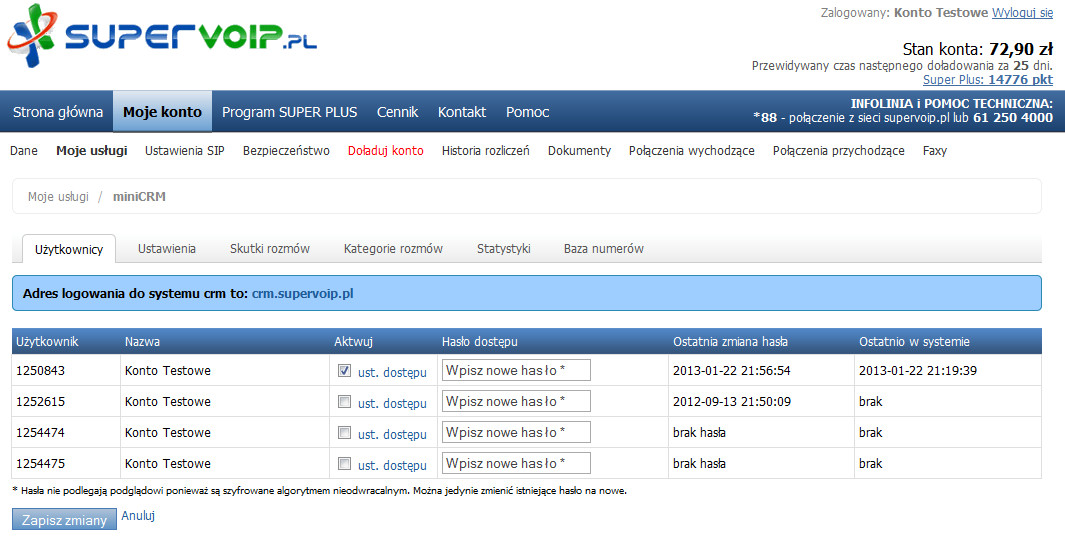The width and height of the screenshot is (1065, 543).
Task: Switch to Skutki rozmów tab
Action: [270, 249]
